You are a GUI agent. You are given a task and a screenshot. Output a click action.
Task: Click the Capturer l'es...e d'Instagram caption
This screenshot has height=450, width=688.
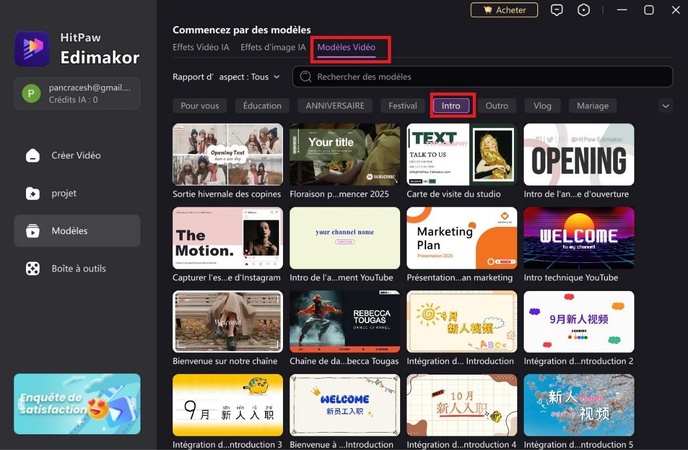pyautogui.click(x=226, y=278)
